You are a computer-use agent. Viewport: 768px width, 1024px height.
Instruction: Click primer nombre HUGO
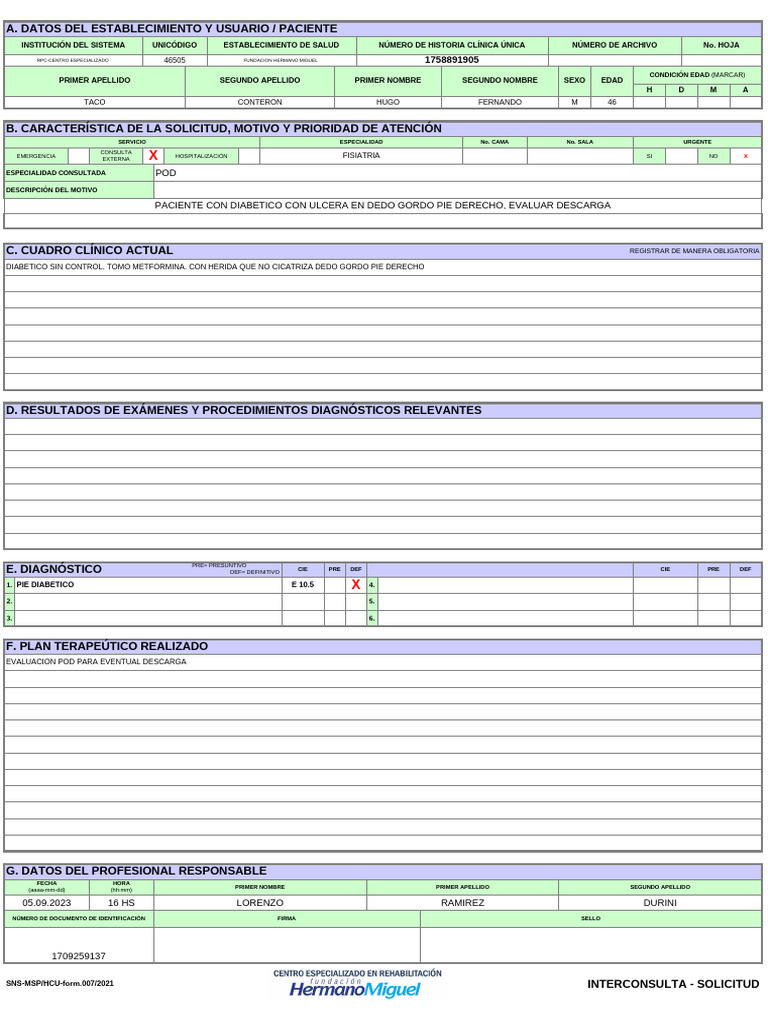pos(388,103)
